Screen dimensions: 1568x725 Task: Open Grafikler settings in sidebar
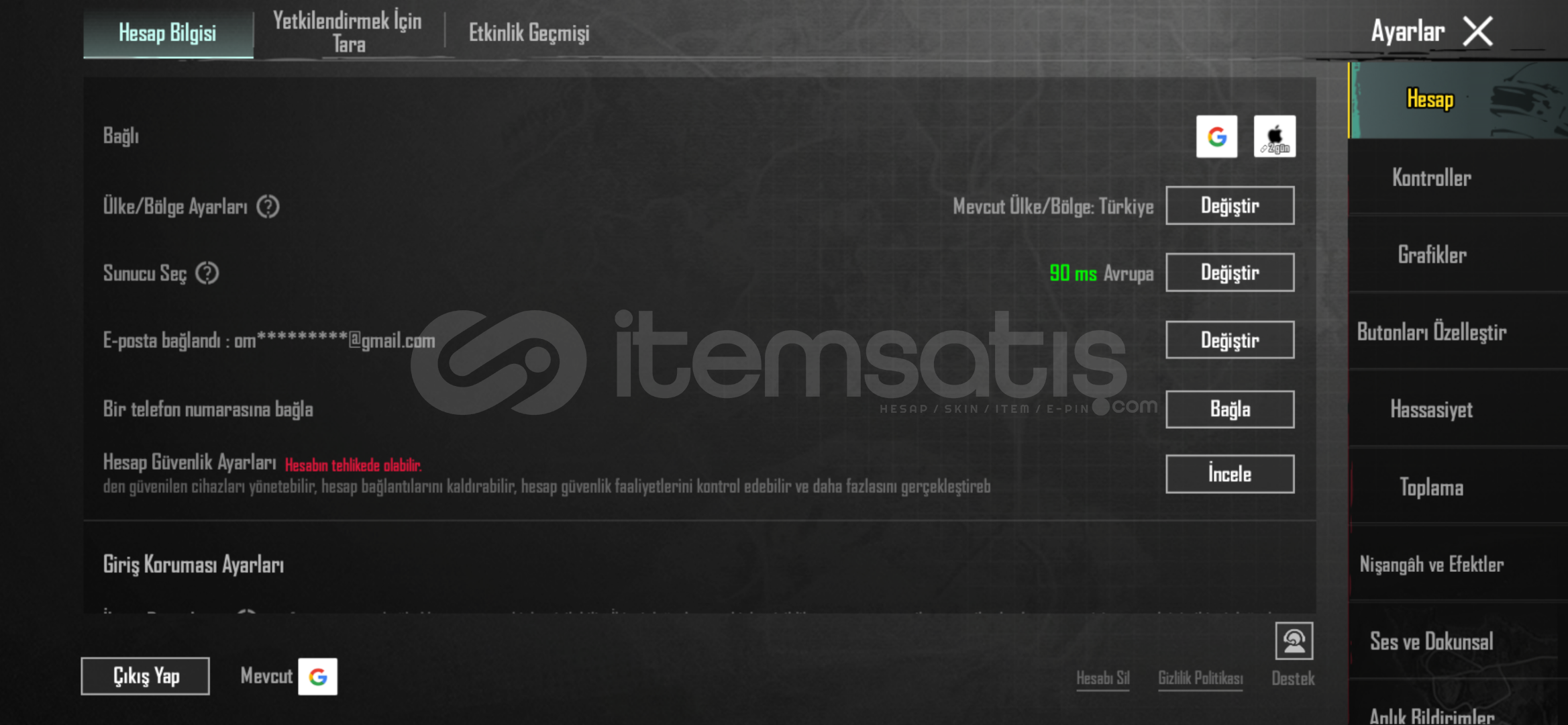point(1432,255)
